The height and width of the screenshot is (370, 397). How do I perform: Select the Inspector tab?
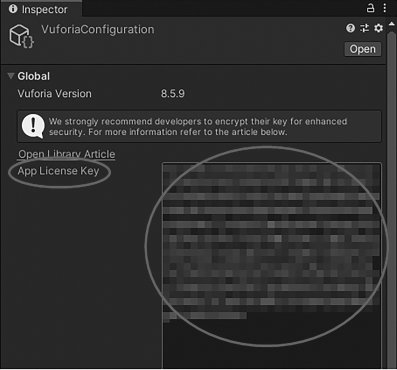tap(41, 9)
